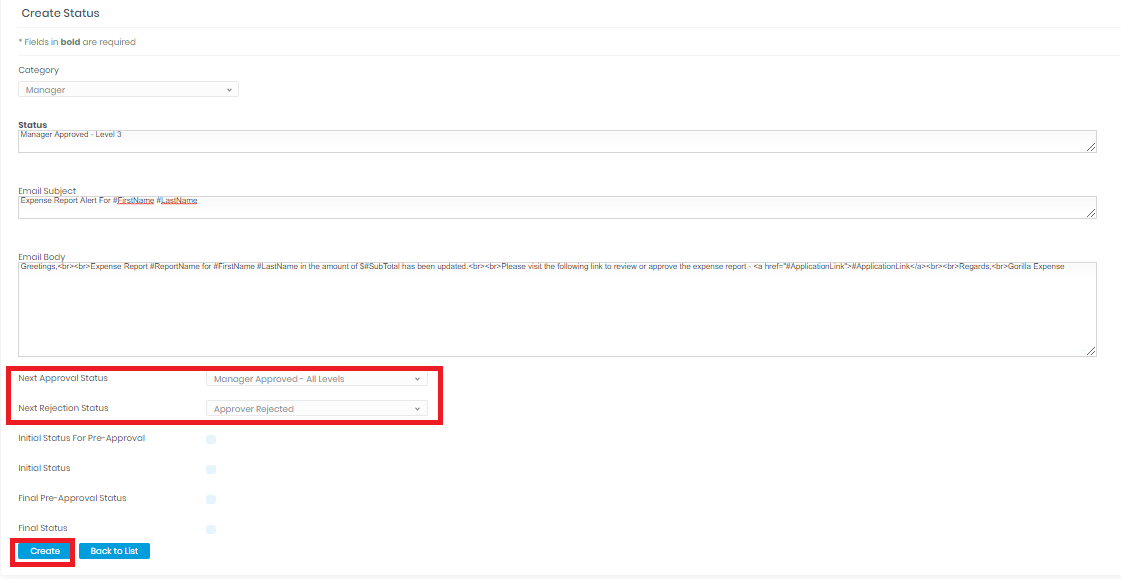
Task: Click the Initial Status For Pre-Approval label
Action: point(82,437)
